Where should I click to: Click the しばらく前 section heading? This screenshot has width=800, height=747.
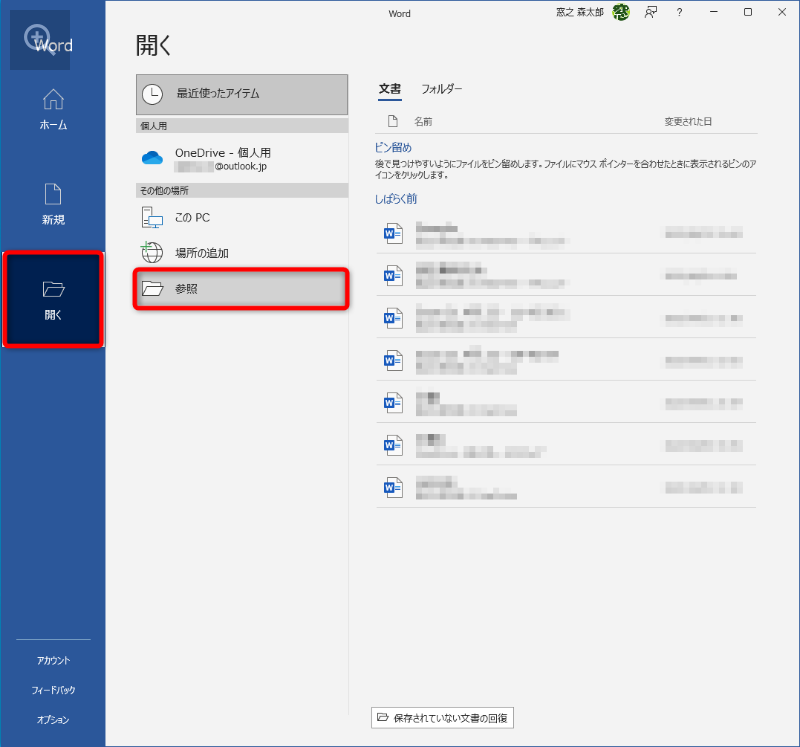[x=396, y=199]
